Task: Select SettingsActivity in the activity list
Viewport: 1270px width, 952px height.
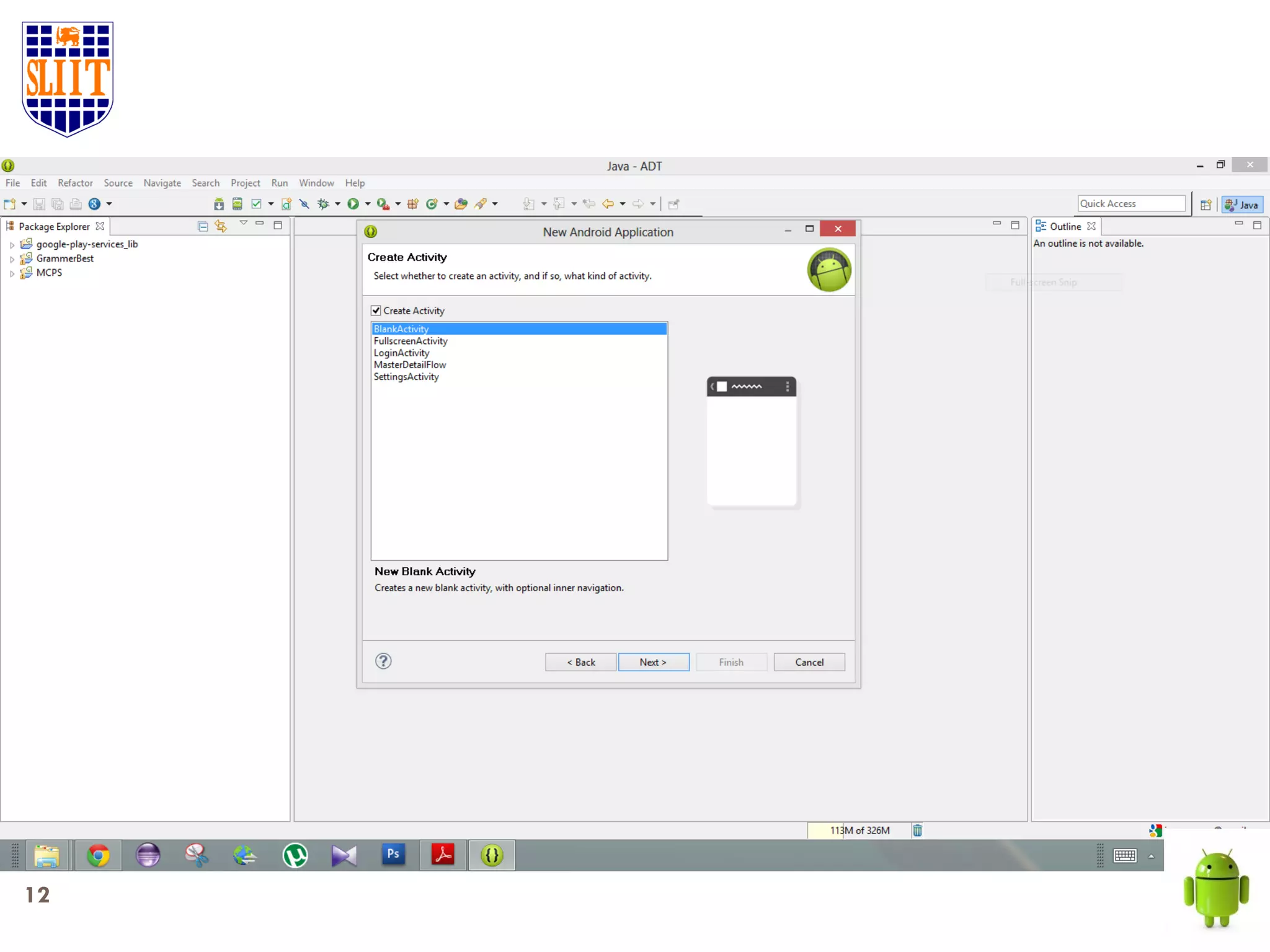Action: pos(406,377)
